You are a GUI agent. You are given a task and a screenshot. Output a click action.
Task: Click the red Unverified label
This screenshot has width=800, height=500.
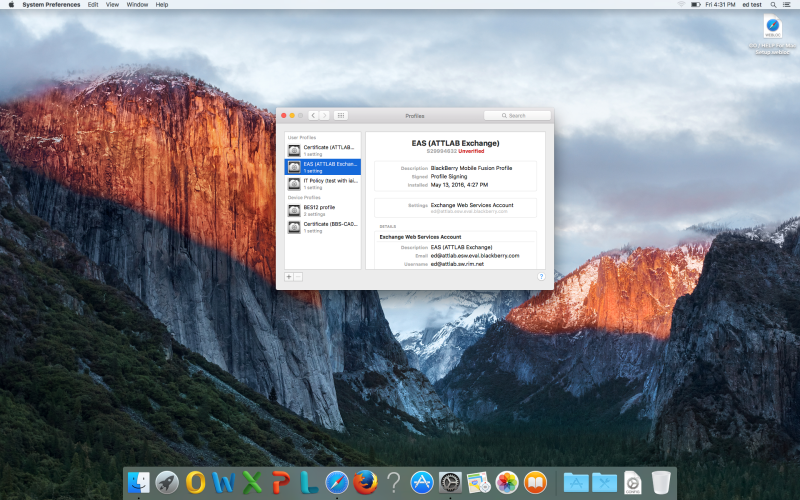pyautogui.click(x=471, y=151)
